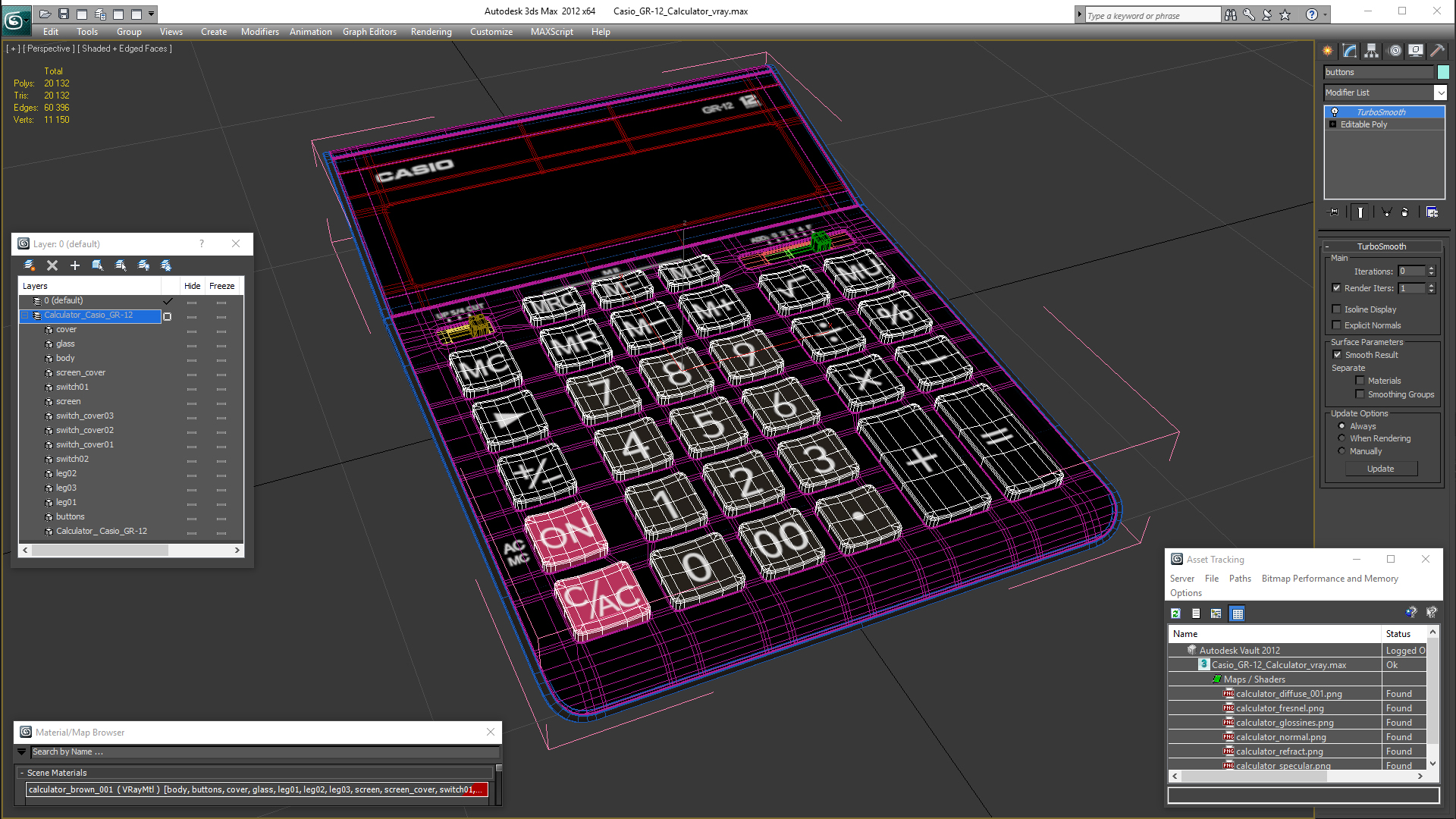
Task: Enable Explicit Normals checkbox
Action: click(1337, 325)
